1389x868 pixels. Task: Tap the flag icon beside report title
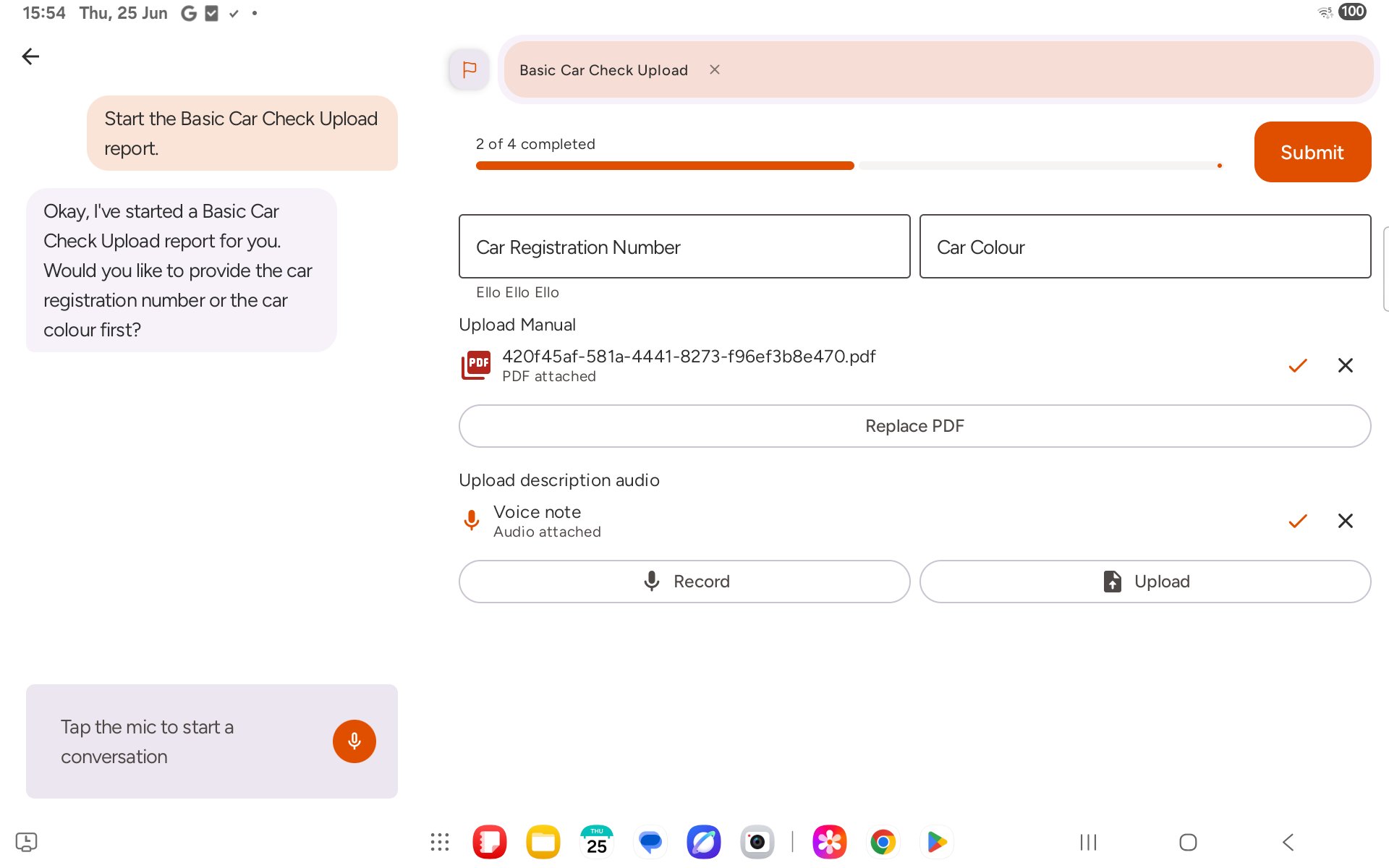(469, 69)
